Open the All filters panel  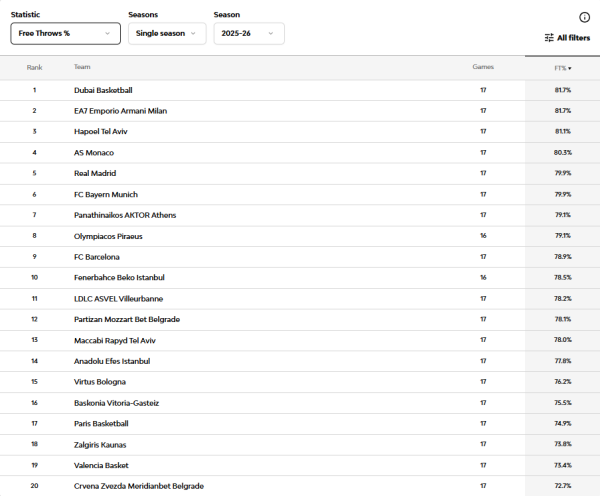567,37
